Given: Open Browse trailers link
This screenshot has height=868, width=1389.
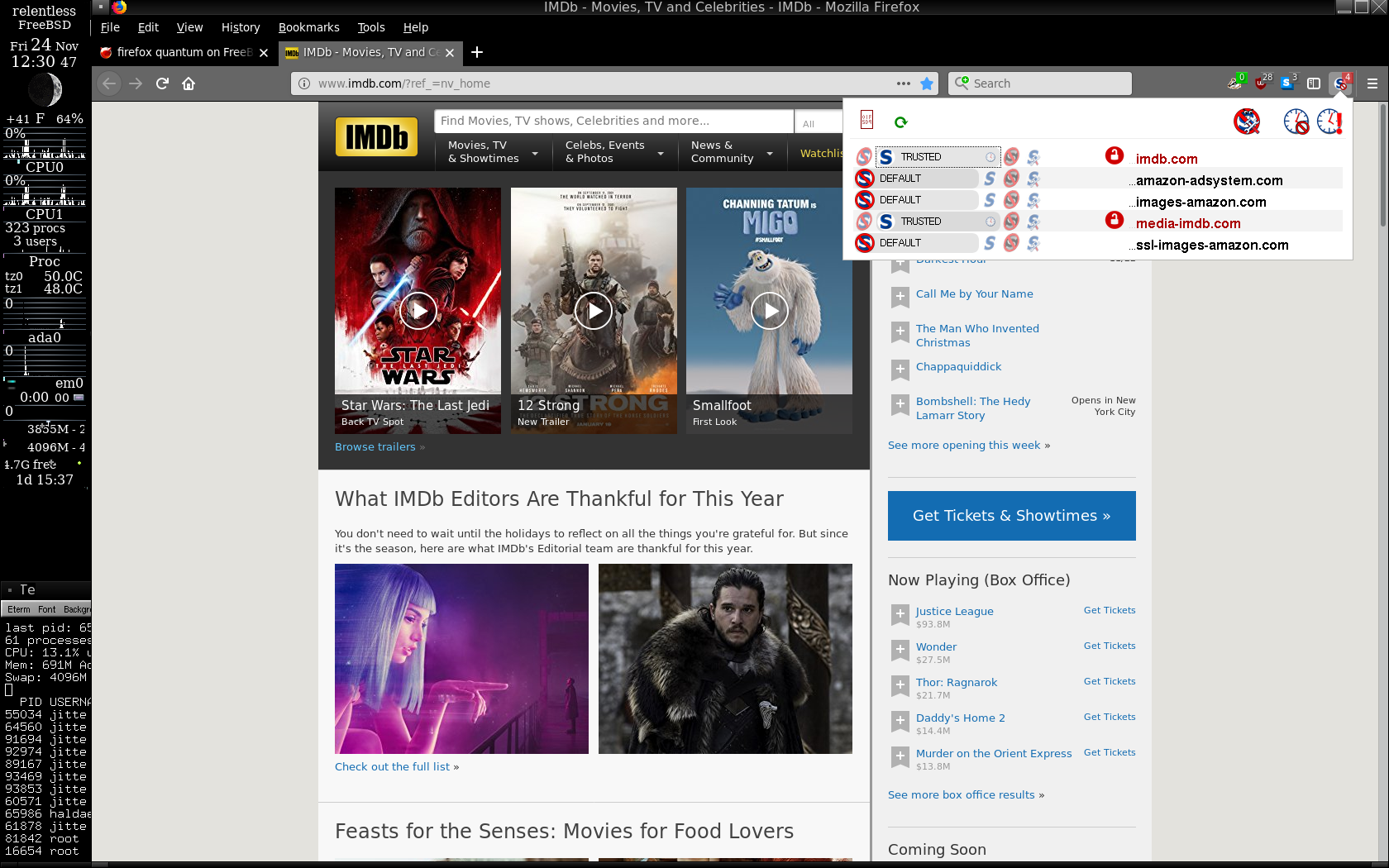Looking at the screenshot, I should [x=375, y=447].
